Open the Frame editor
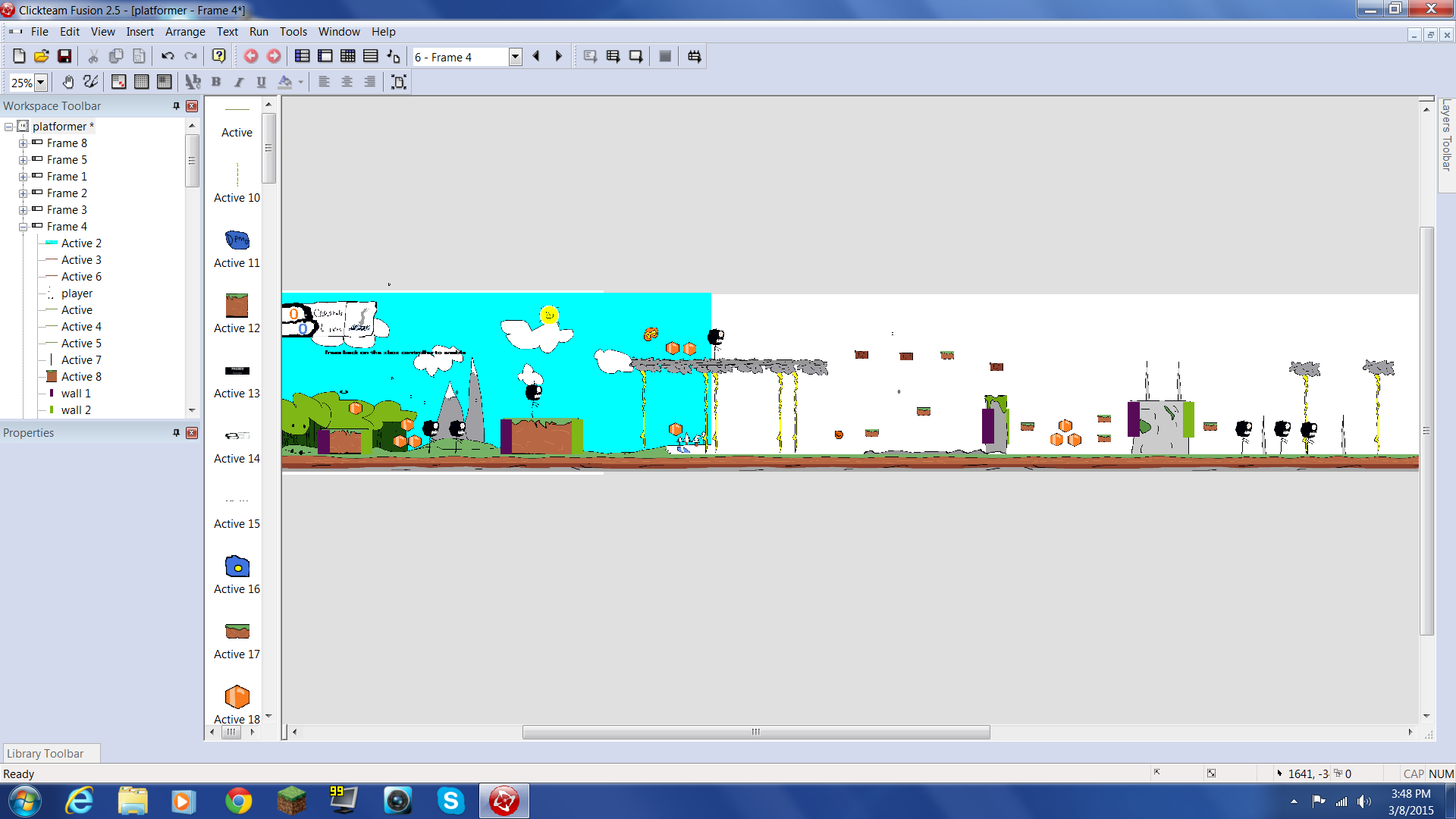The height and width of the screenshot is (819, 1456). point(325,56)
